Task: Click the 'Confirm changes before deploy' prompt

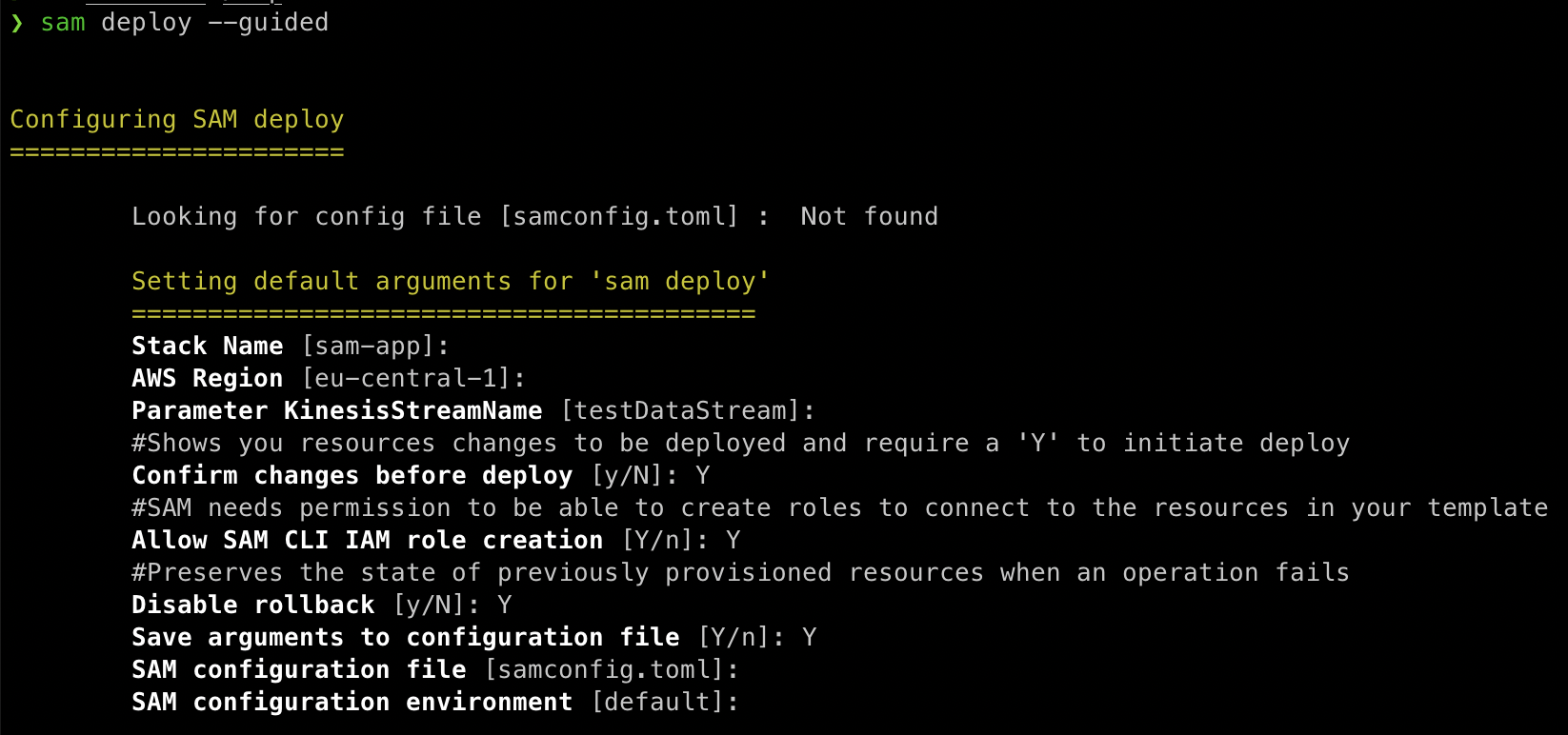Action: 352,476
